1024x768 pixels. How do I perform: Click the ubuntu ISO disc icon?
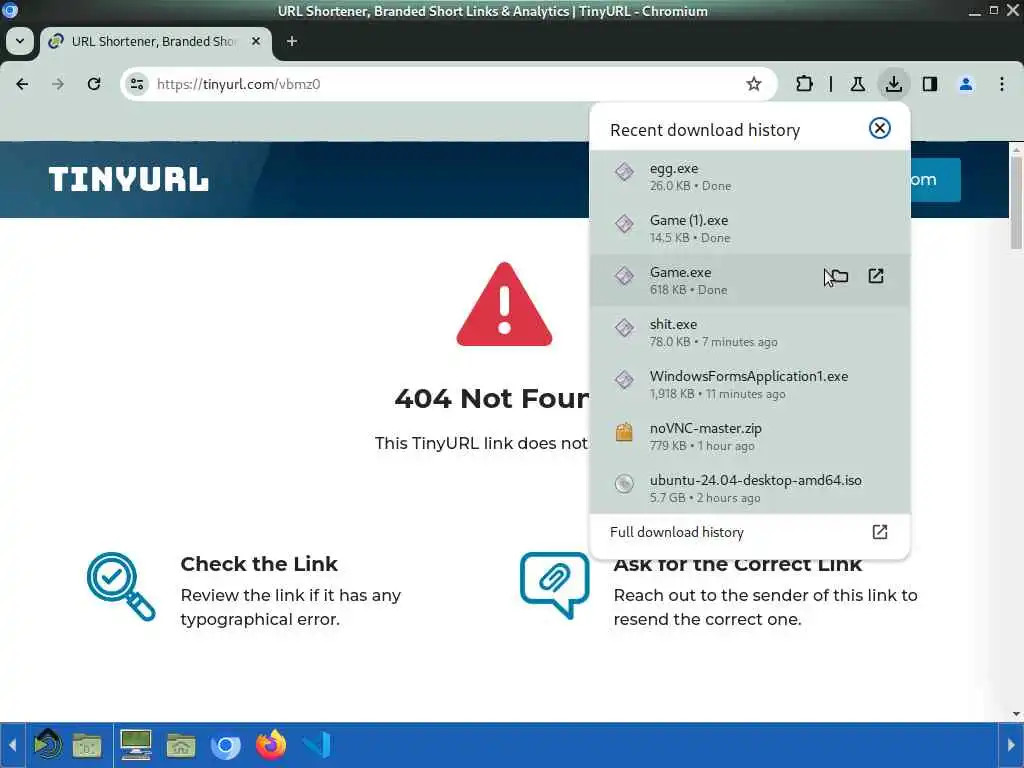tap(624, 483)
